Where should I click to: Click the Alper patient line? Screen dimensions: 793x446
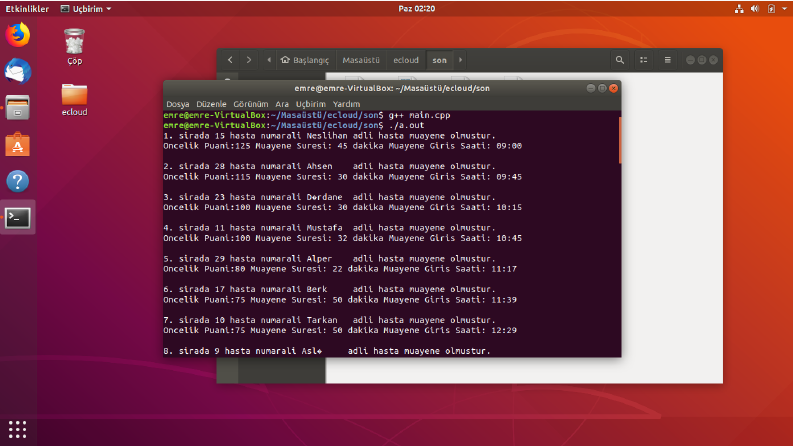tap(329, 258)
